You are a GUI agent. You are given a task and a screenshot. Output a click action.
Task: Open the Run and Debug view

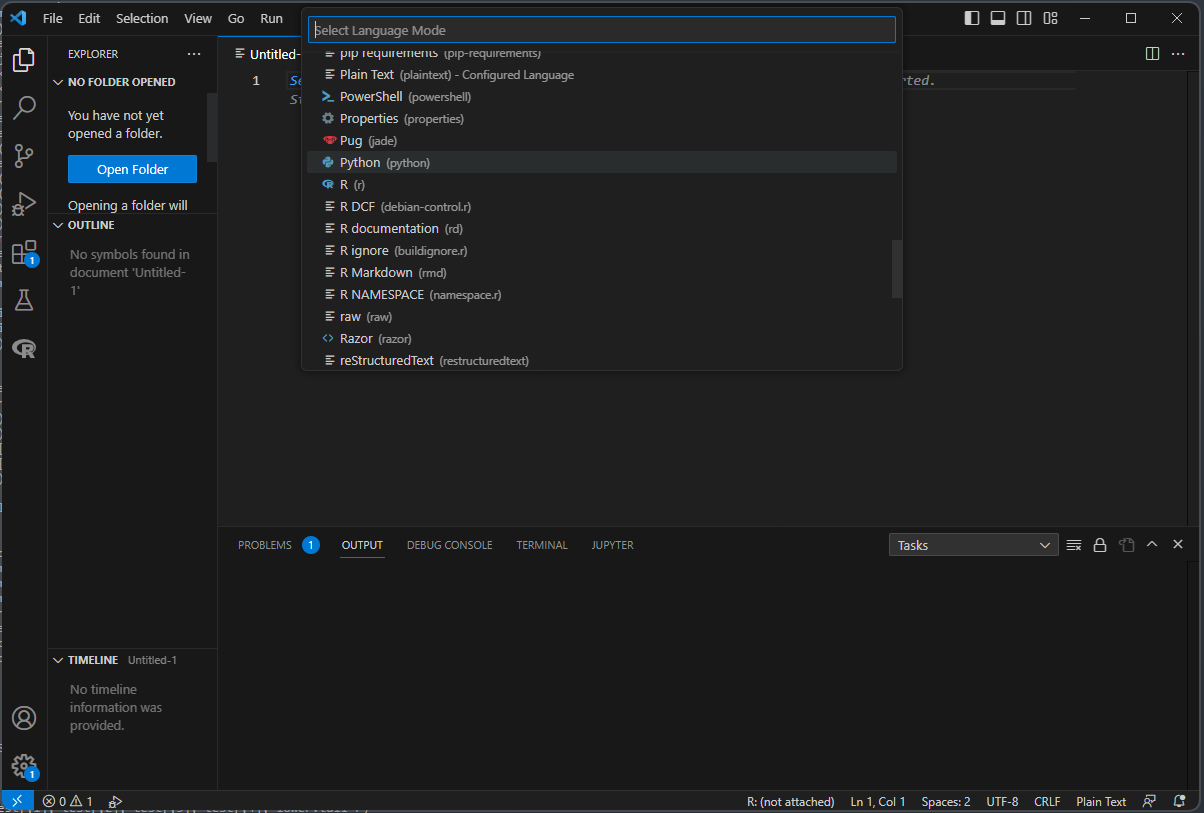[23, 204]
